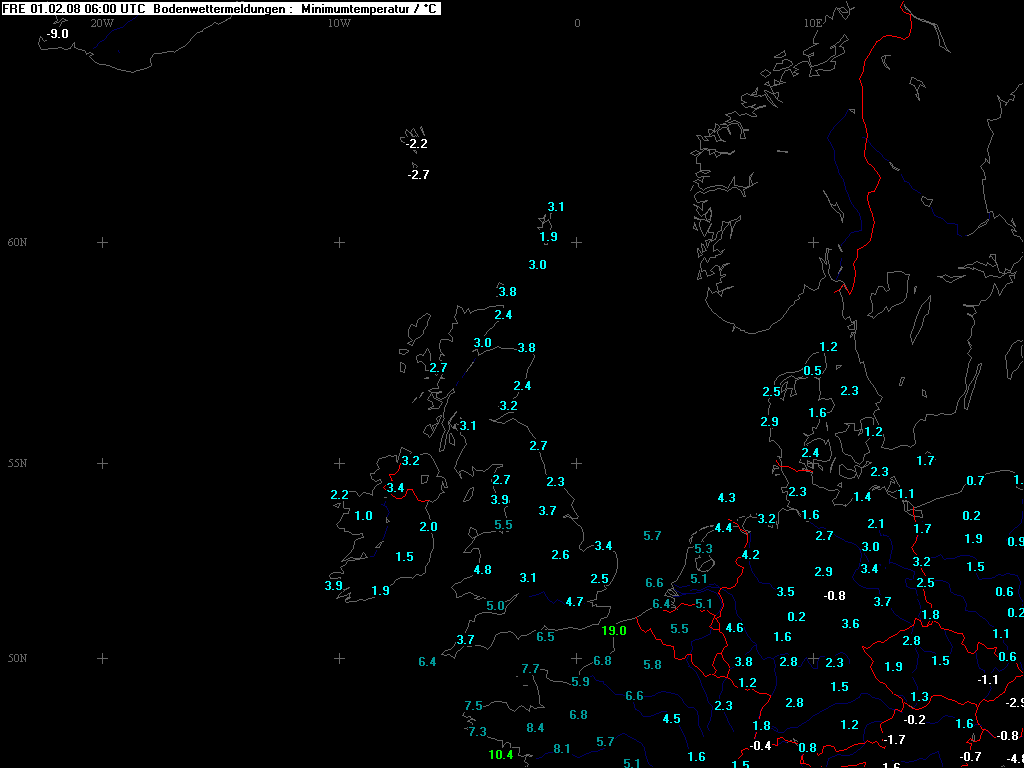Select the 8.4 temperature value in France
Image resolution: width=1024 pixels, height=768 pixels.
click(535, 728)
